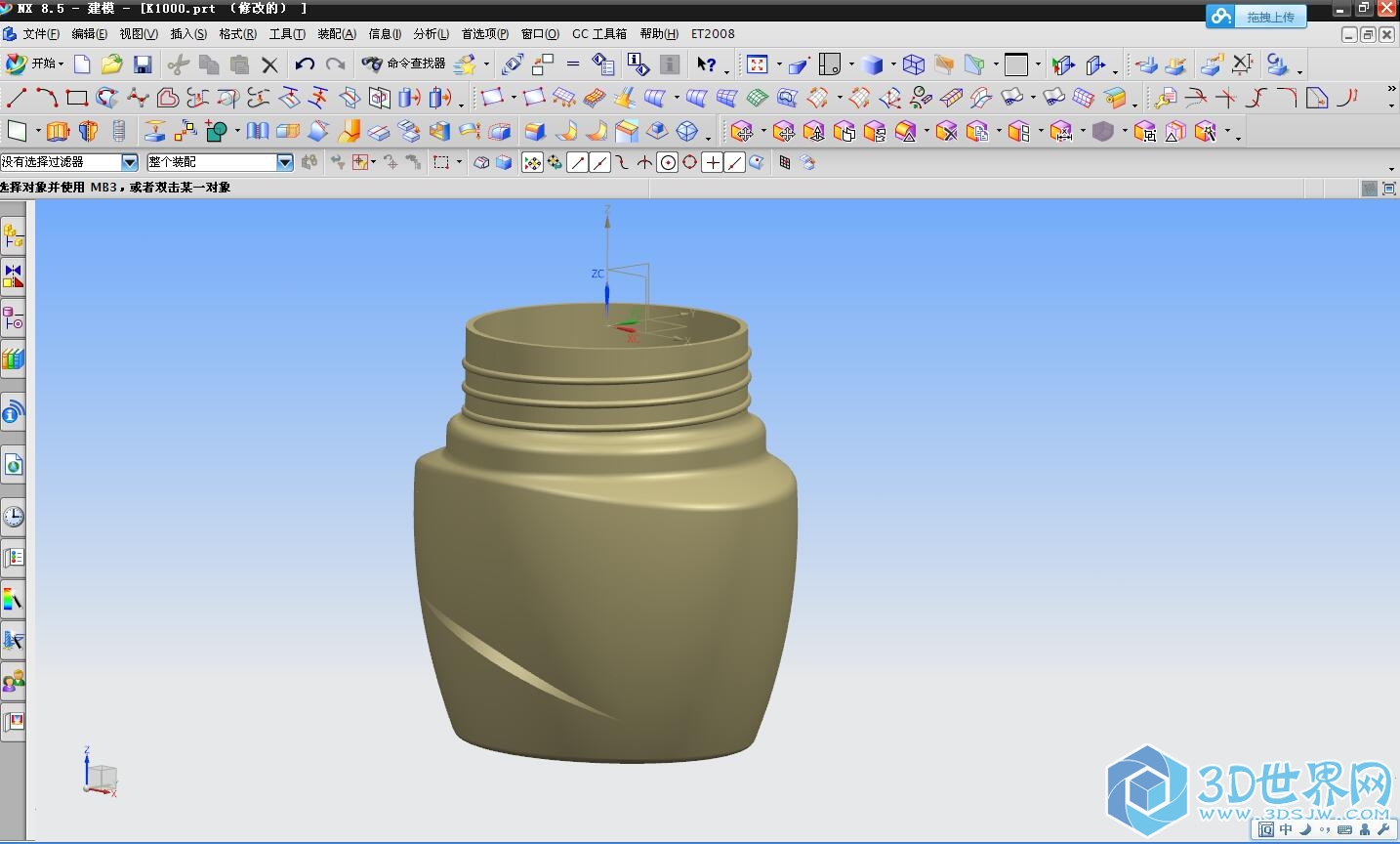Viewport: 1400px width, 844px height.
Task: Open dropdown arrow beside Fit view
Action: pos(779,65)
